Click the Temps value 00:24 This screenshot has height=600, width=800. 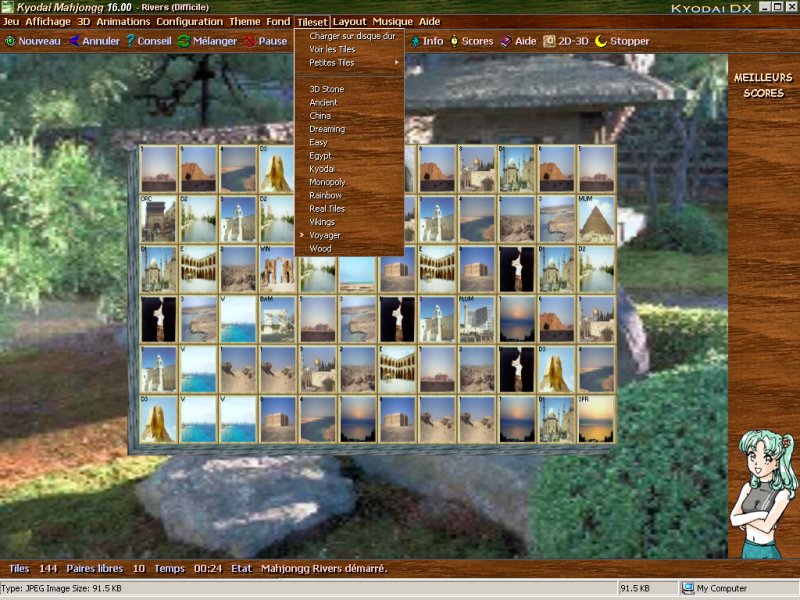(x=208, y=568)
